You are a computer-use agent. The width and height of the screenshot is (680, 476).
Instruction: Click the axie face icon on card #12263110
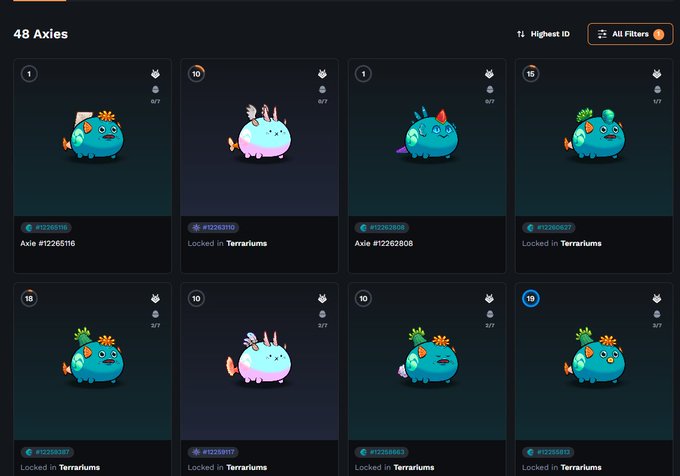(322, 74)
